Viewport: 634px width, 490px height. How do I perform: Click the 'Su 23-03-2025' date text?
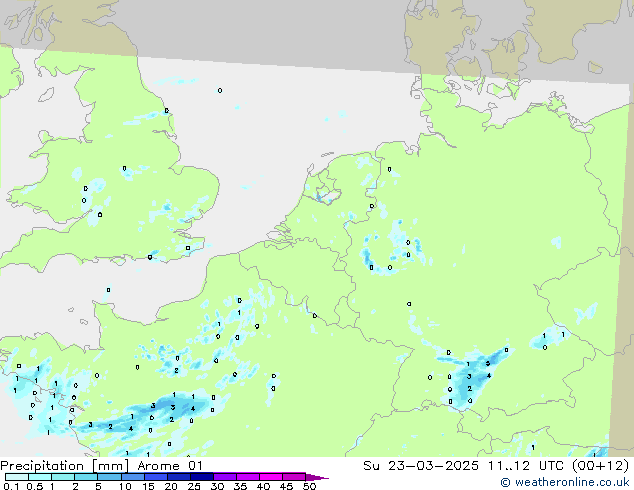coord(421,466)
